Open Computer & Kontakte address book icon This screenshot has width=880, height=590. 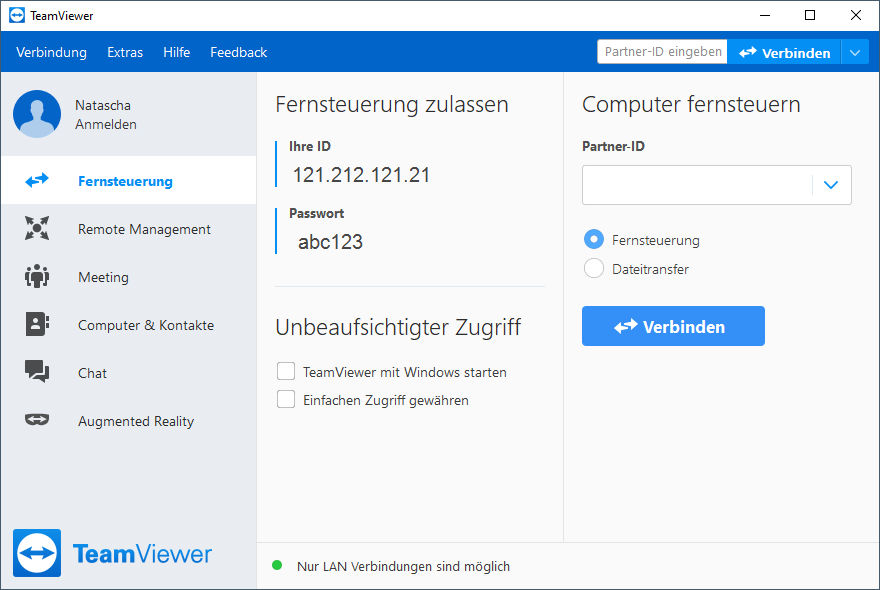click(x=37, y=324)
